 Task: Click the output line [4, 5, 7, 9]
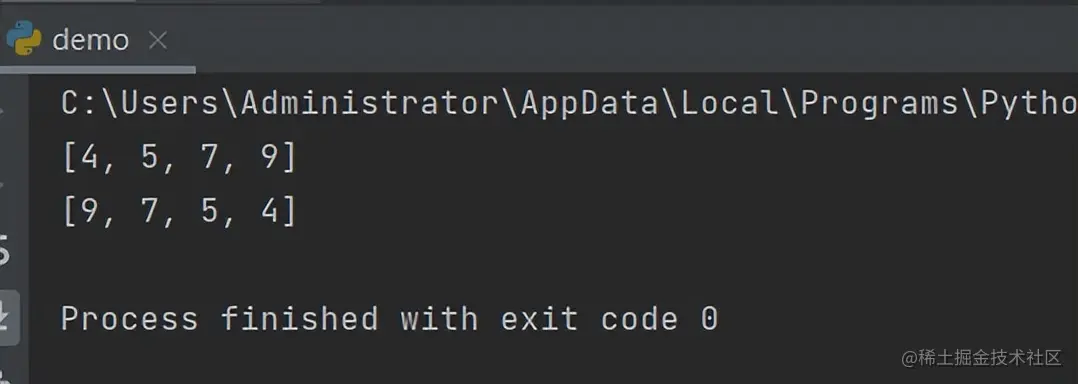[x=179, y=159]
